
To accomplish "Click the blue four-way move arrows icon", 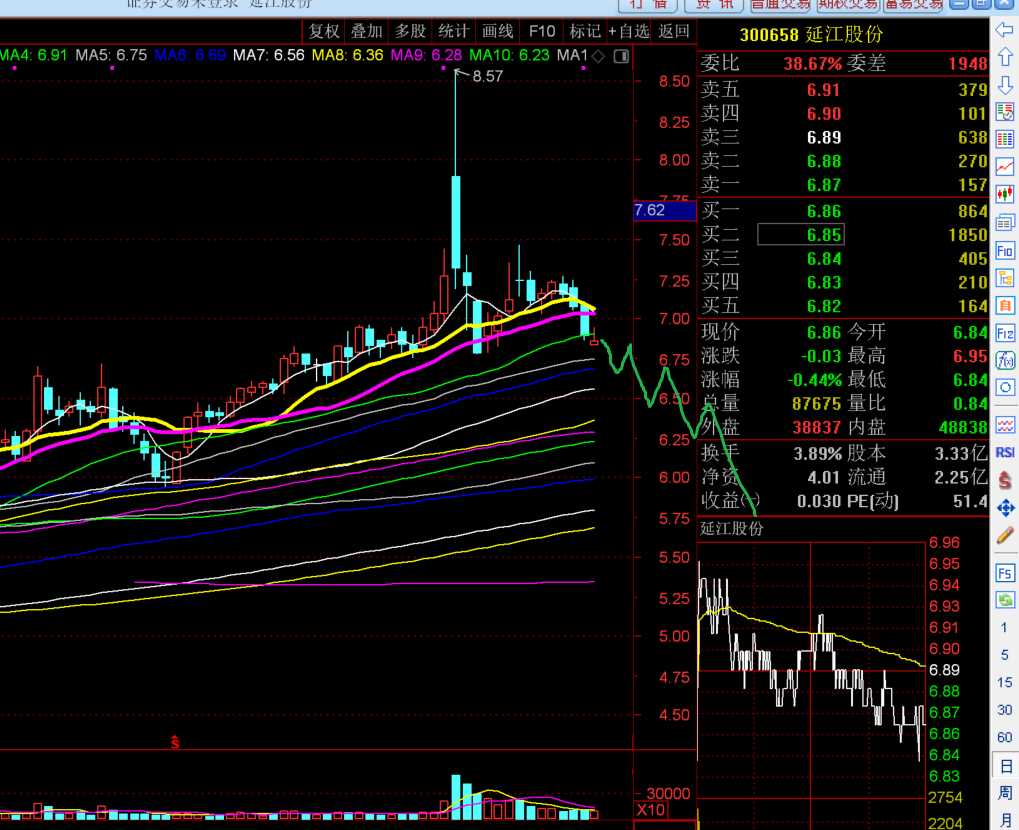I will coord(1005,508).
